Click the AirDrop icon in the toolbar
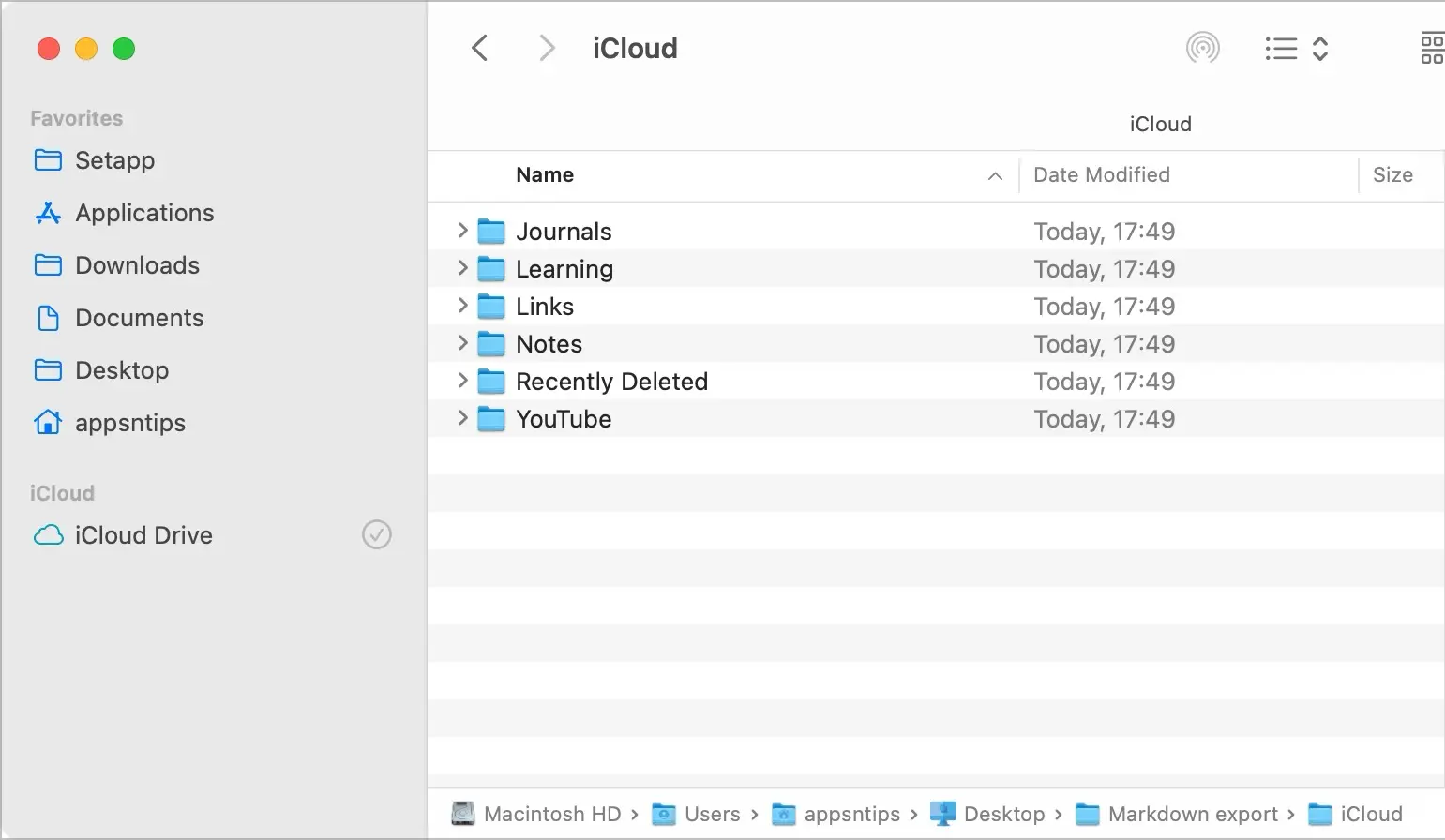This screenshot has width=1445, height=840. [x=1203, y=48]
